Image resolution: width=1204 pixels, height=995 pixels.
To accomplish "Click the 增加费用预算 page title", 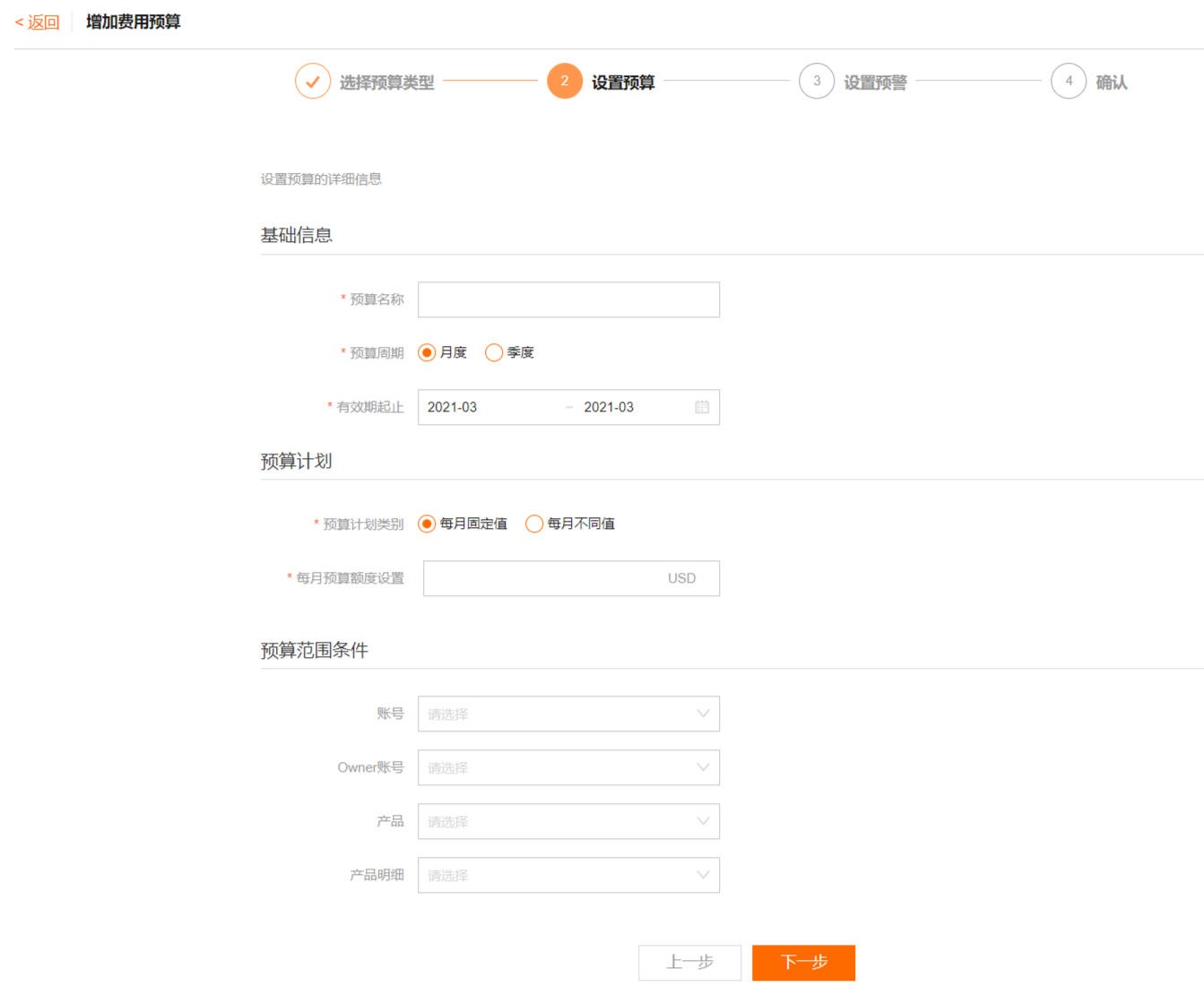I will click(x=134, y=22).
